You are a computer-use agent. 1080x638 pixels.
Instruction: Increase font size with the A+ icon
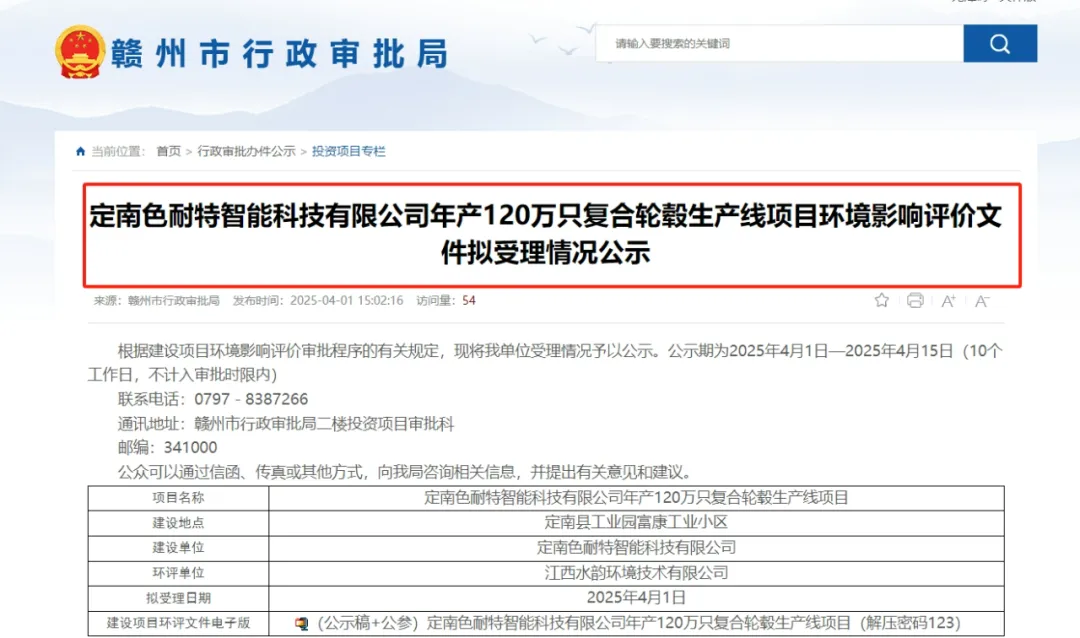(948, 301)
